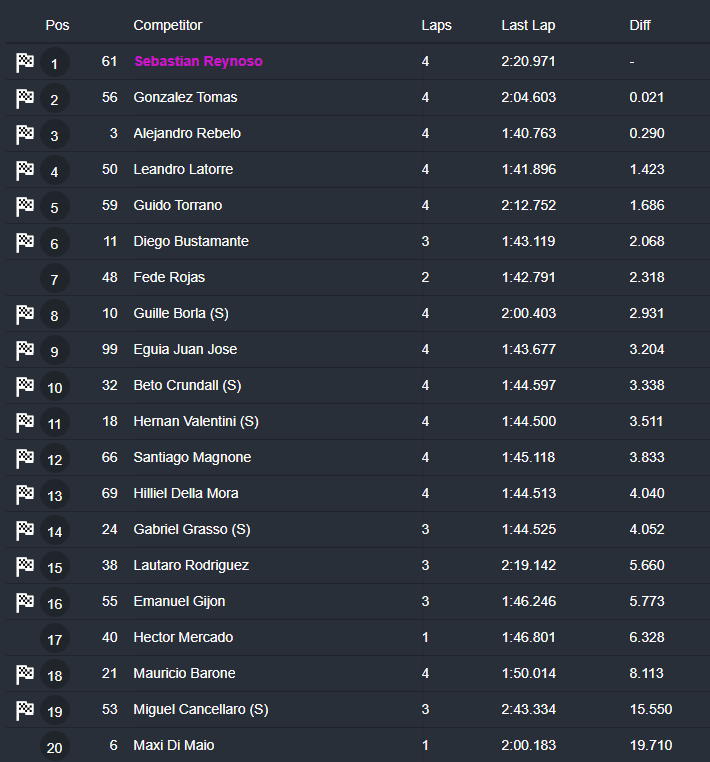Click the checkered flag next to Gonzalez Tomas
The width and height of the screenshot is (710, 762).
tap(25, 98)
